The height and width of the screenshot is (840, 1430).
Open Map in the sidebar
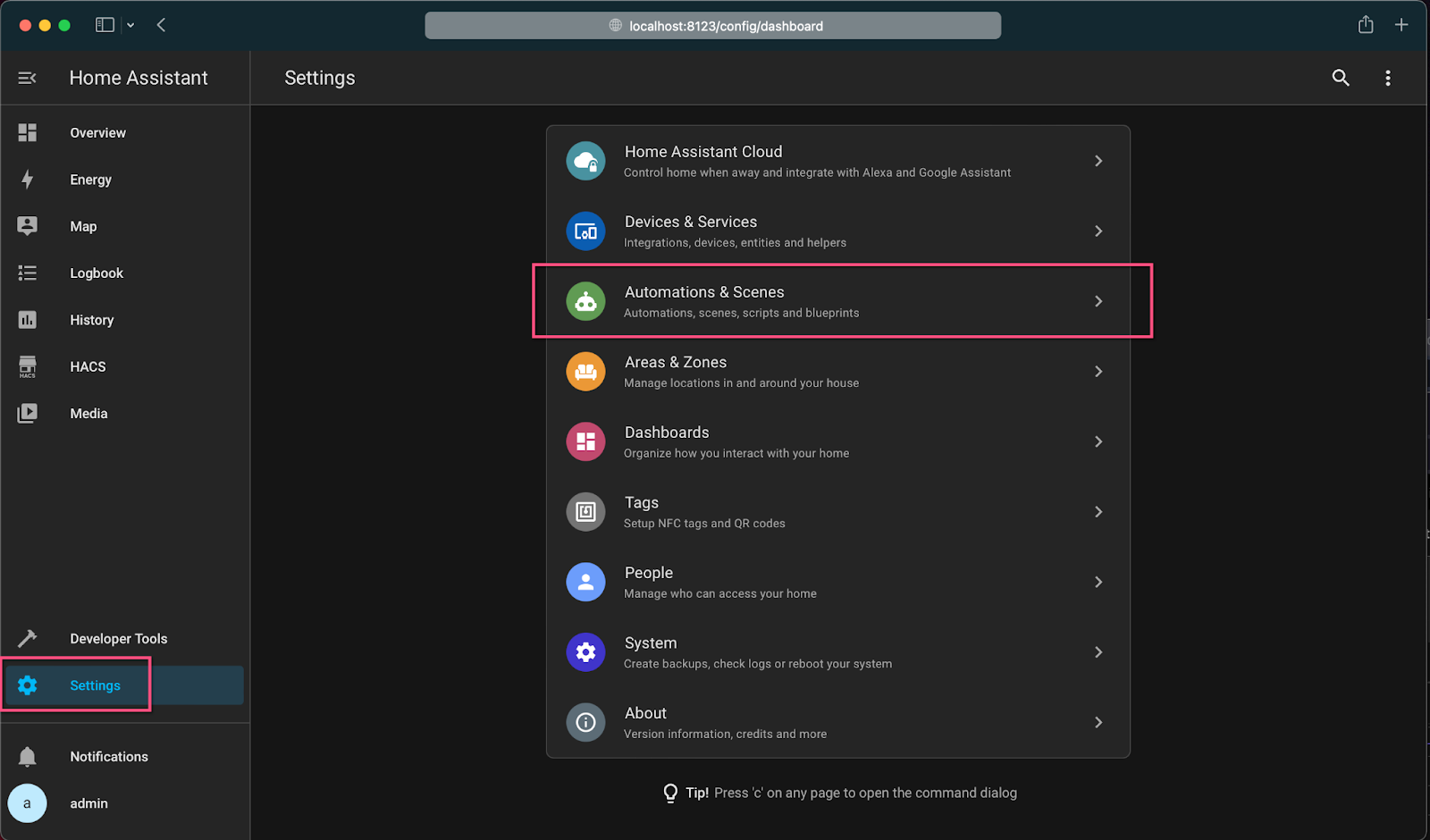tap(83, 227)
